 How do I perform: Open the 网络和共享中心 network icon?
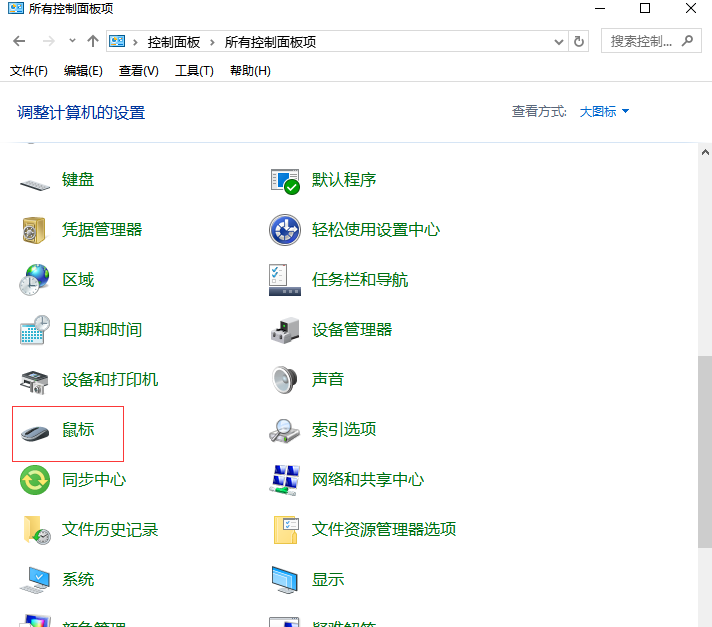[x=285, y=480]
